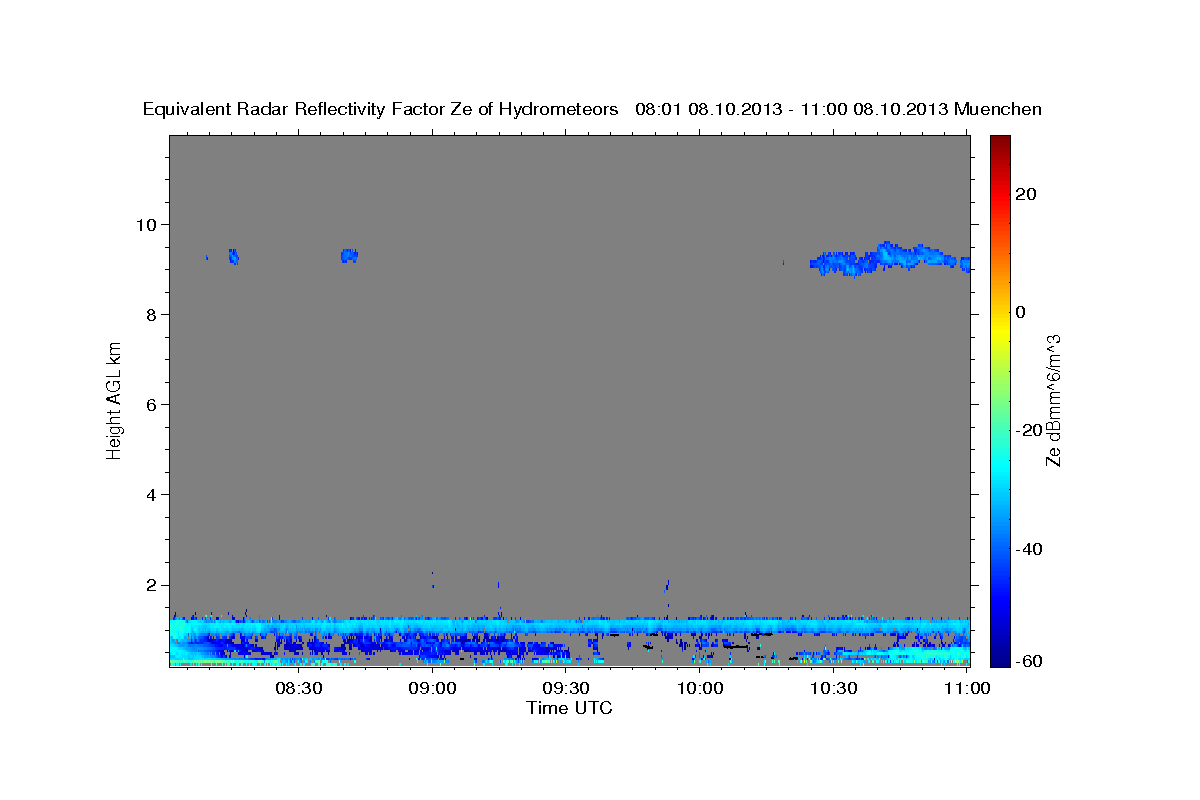Viewport: 1200px width, 800px height.
Task: Click the 'Height AGL km' axis label
Action: [x=115, y=400]
